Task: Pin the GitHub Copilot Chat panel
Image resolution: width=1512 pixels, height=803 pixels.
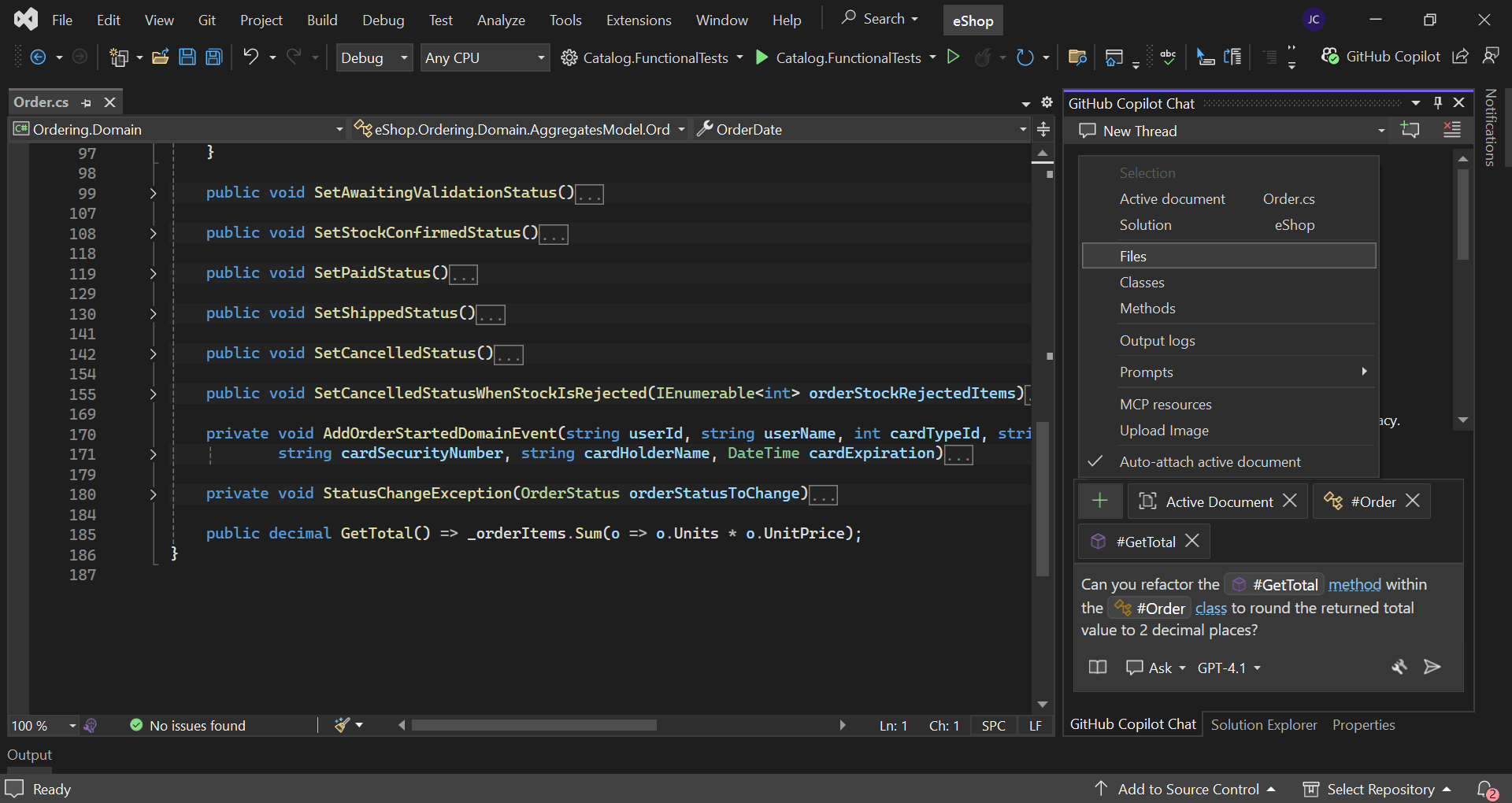Action: pos(1438,102)
